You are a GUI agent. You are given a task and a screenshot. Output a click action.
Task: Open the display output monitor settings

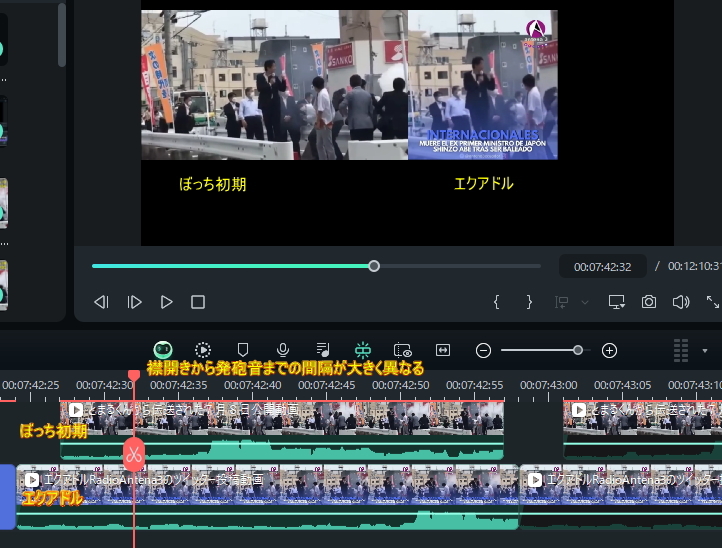617,302
